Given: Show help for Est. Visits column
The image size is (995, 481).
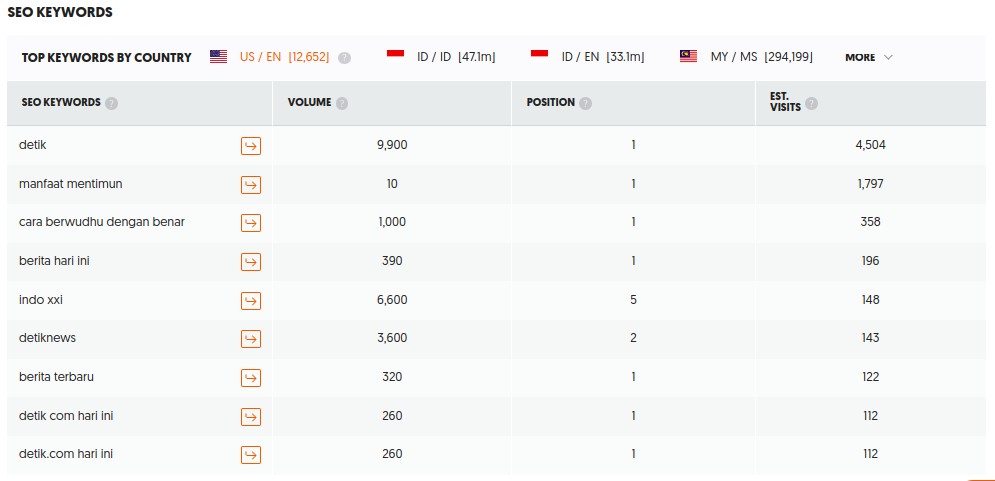Looking at the screenshot, I should tap(812, 103).
